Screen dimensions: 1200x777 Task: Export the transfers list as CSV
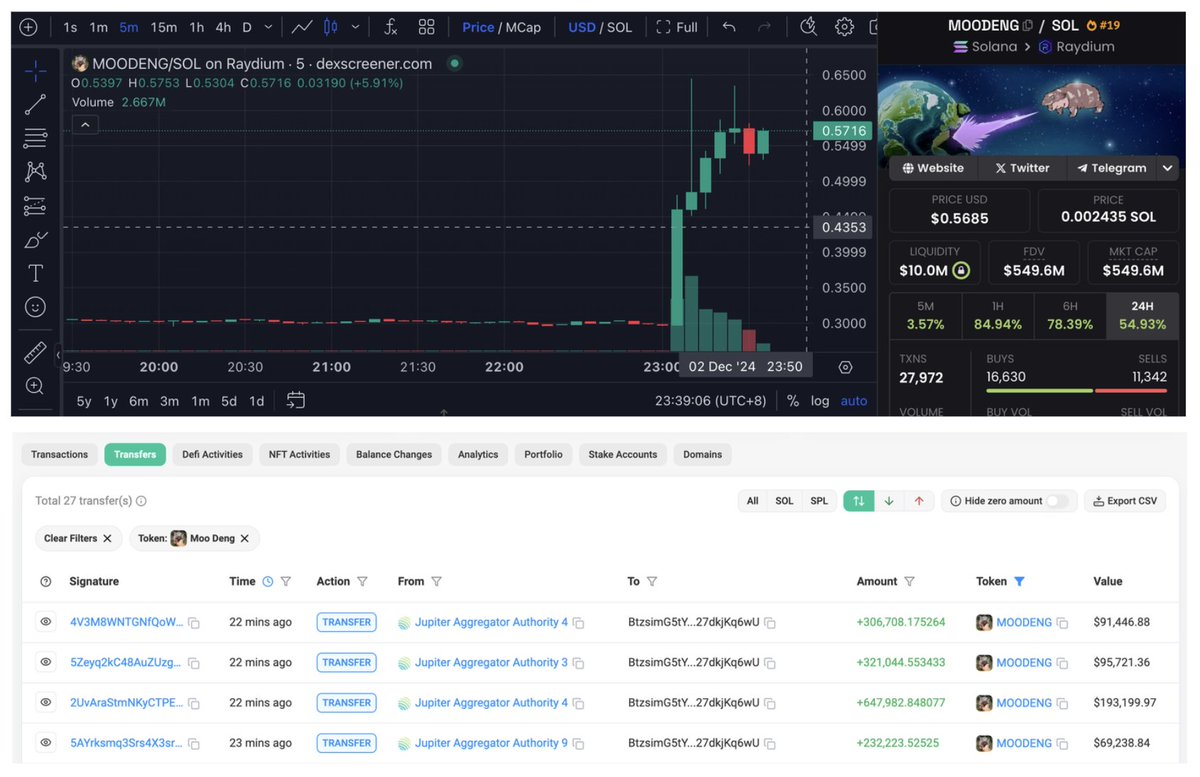click(1124, 500)
